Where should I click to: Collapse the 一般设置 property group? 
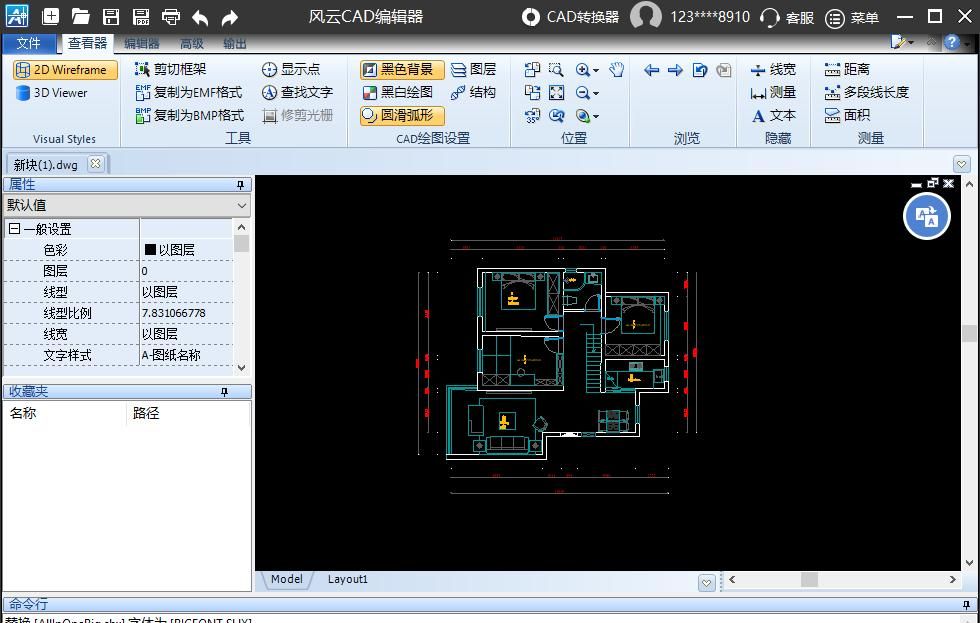point(14,229)
